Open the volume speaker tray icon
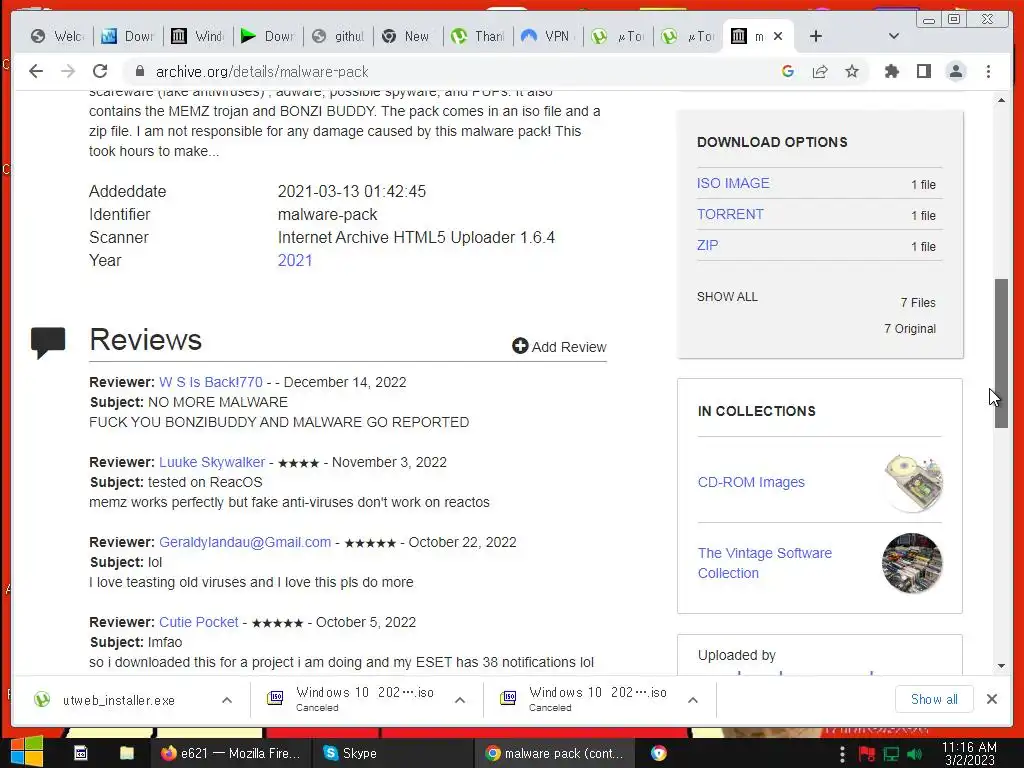The height and width of the screenshot is (768, 1024). click(915, 754)
